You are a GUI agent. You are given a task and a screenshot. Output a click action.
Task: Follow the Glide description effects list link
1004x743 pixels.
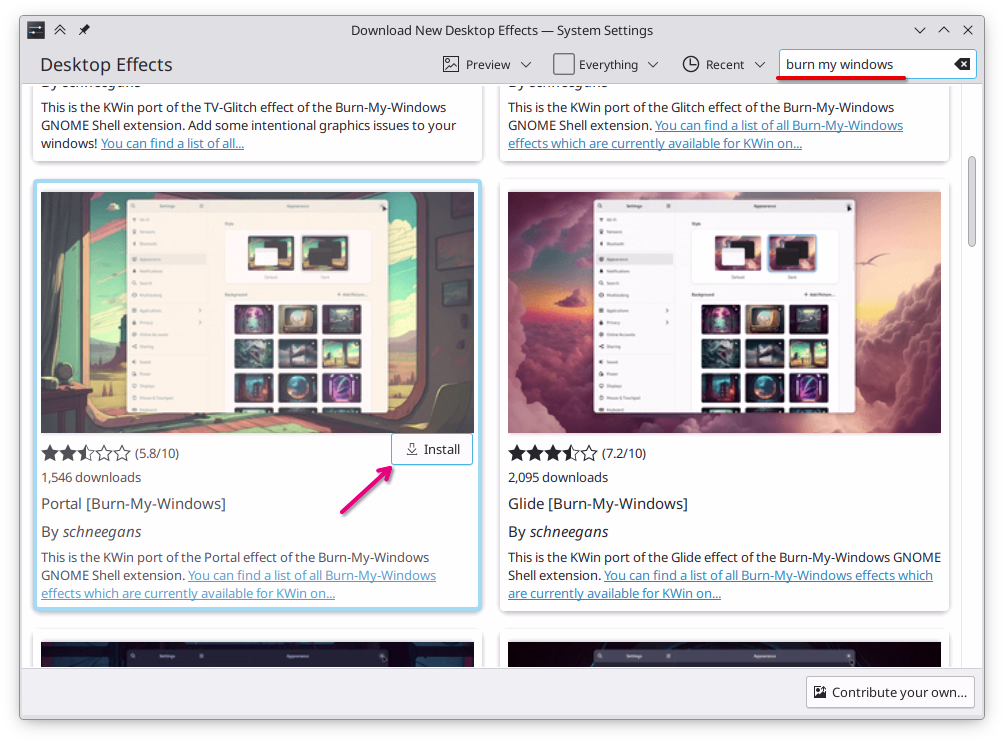pyautogui.click(x=720, y=584)
